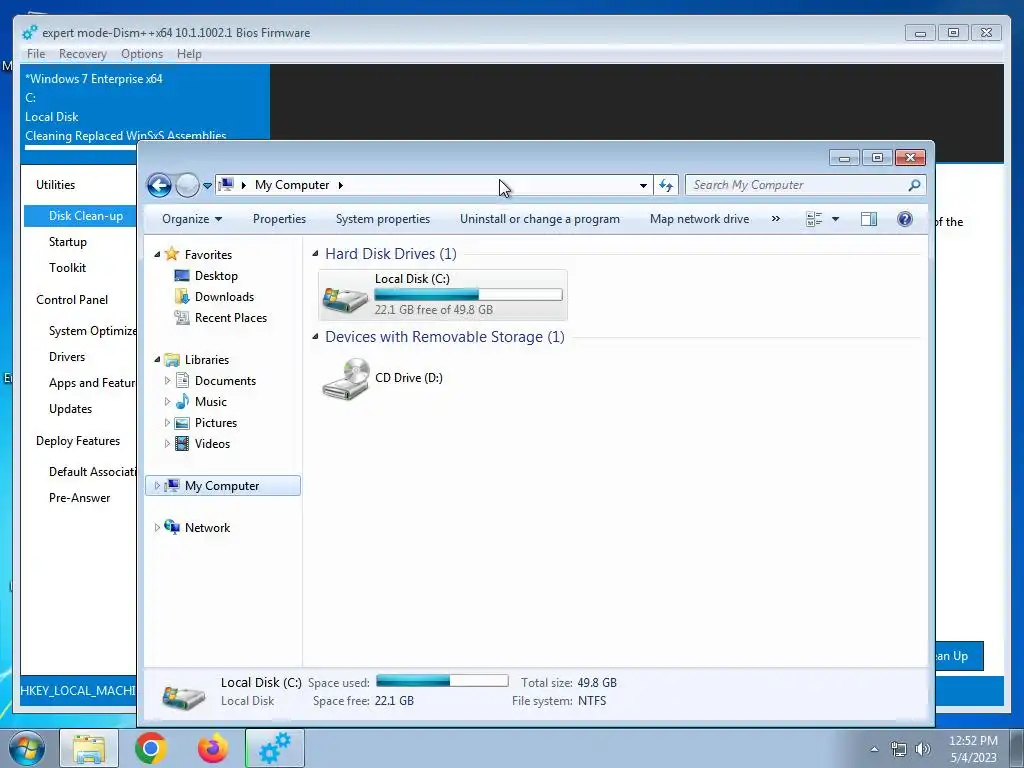Open the Organize dropdown menu
The image size is (1024, 768).
(x=192, y=219)
